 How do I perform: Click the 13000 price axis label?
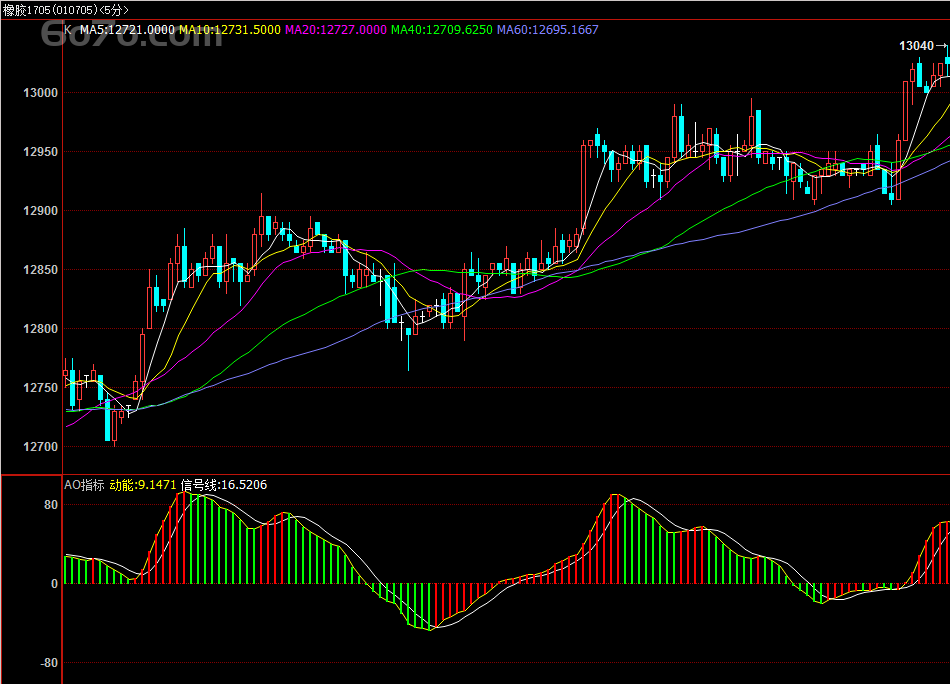click(x=41, y=93)
